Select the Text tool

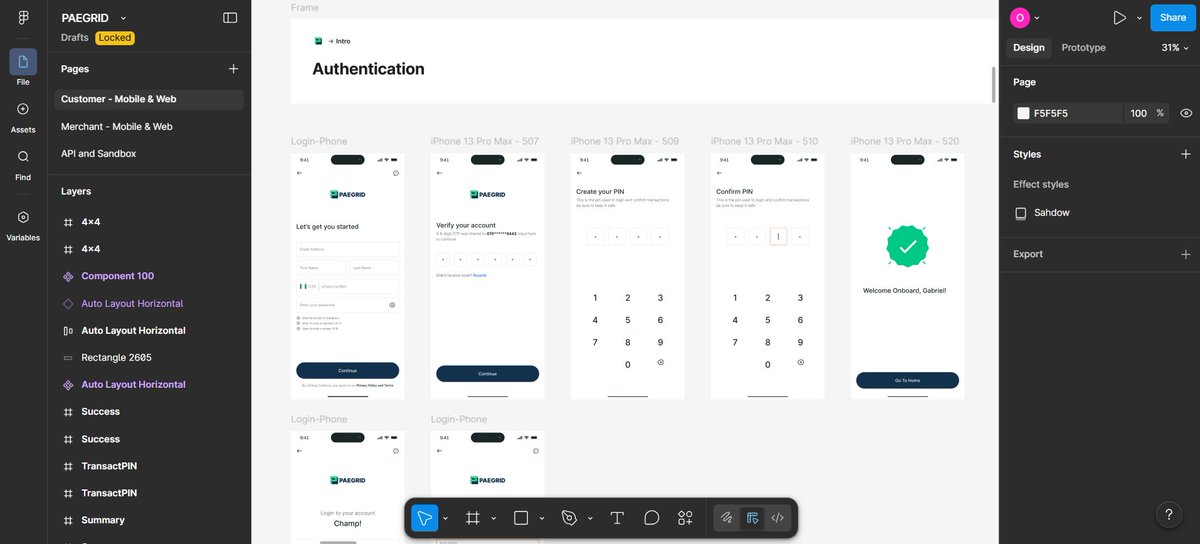point(617,518)
